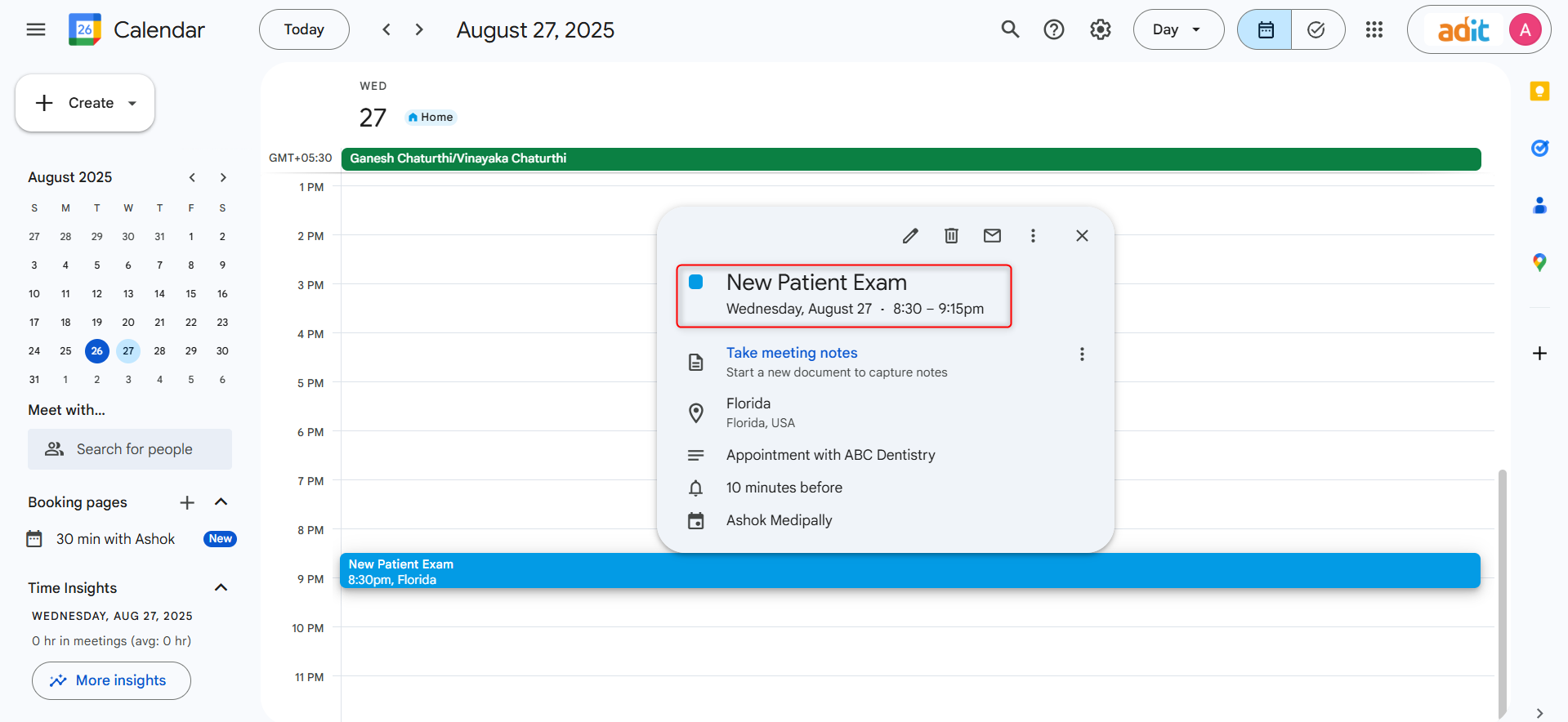
Task: Collapse the Booking pages section
Action: coord(221,502)
